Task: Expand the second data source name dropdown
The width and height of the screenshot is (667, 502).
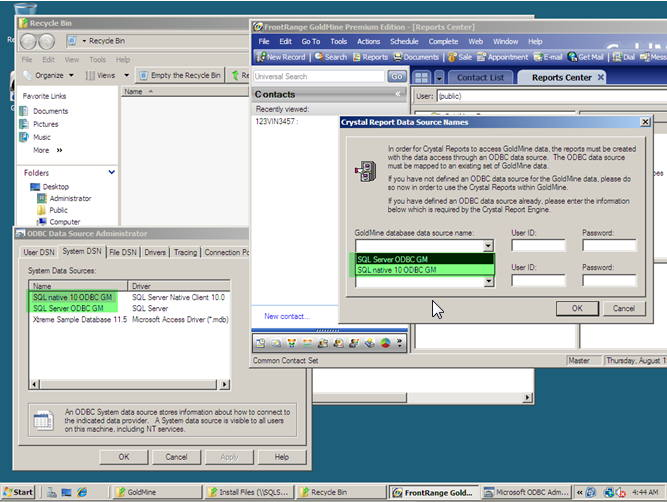Action: pyautogui.click(x=488, y=282)
